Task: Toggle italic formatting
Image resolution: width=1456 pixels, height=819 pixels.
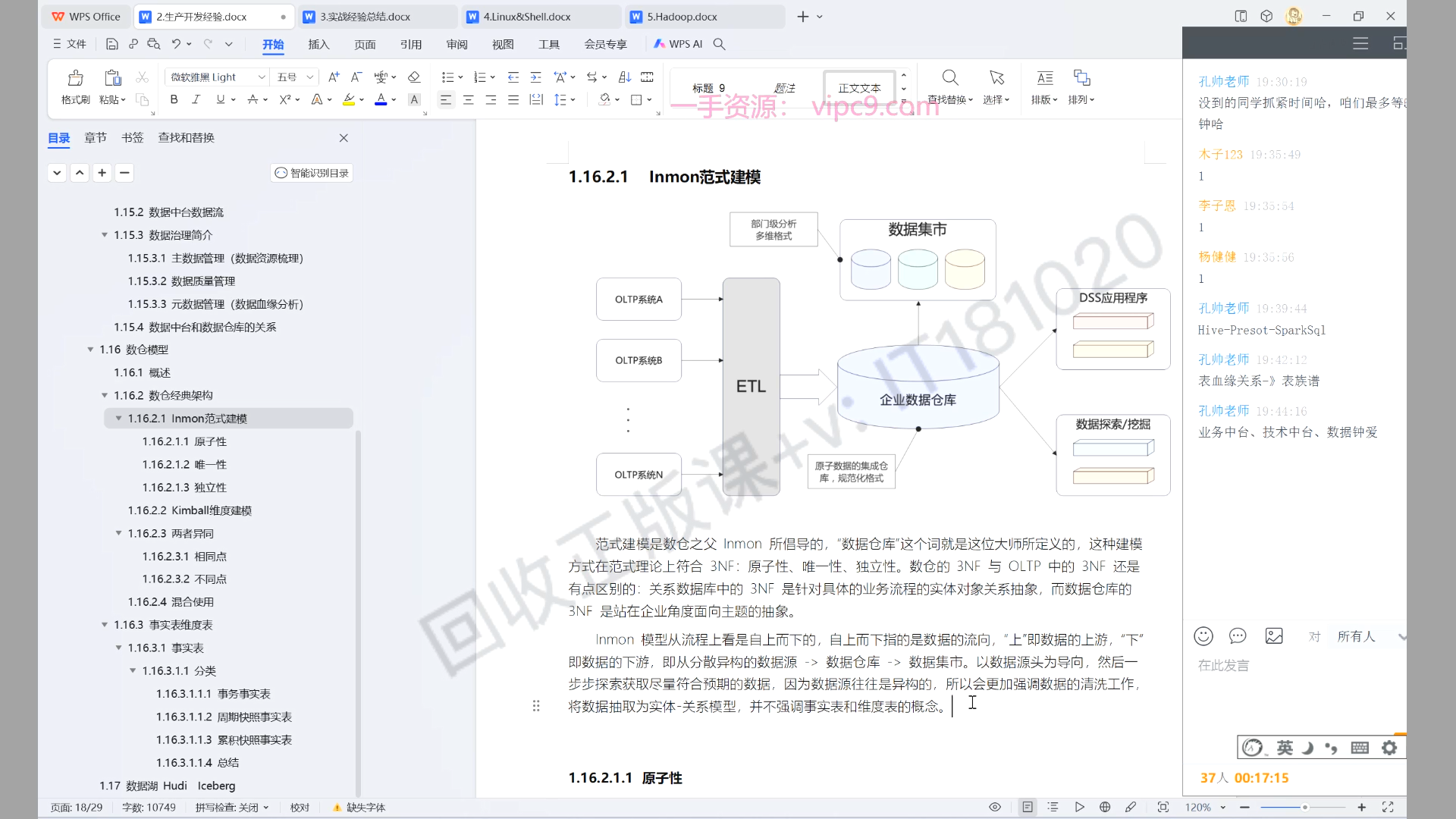Action: click(x=196, y=99)
